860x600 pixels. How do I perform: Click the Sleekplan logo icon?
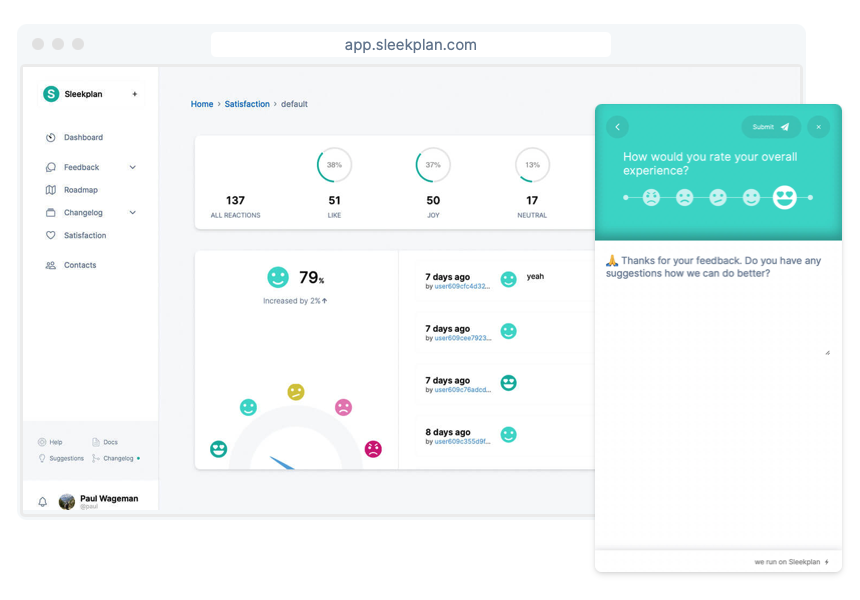click(x=50, y=93)
